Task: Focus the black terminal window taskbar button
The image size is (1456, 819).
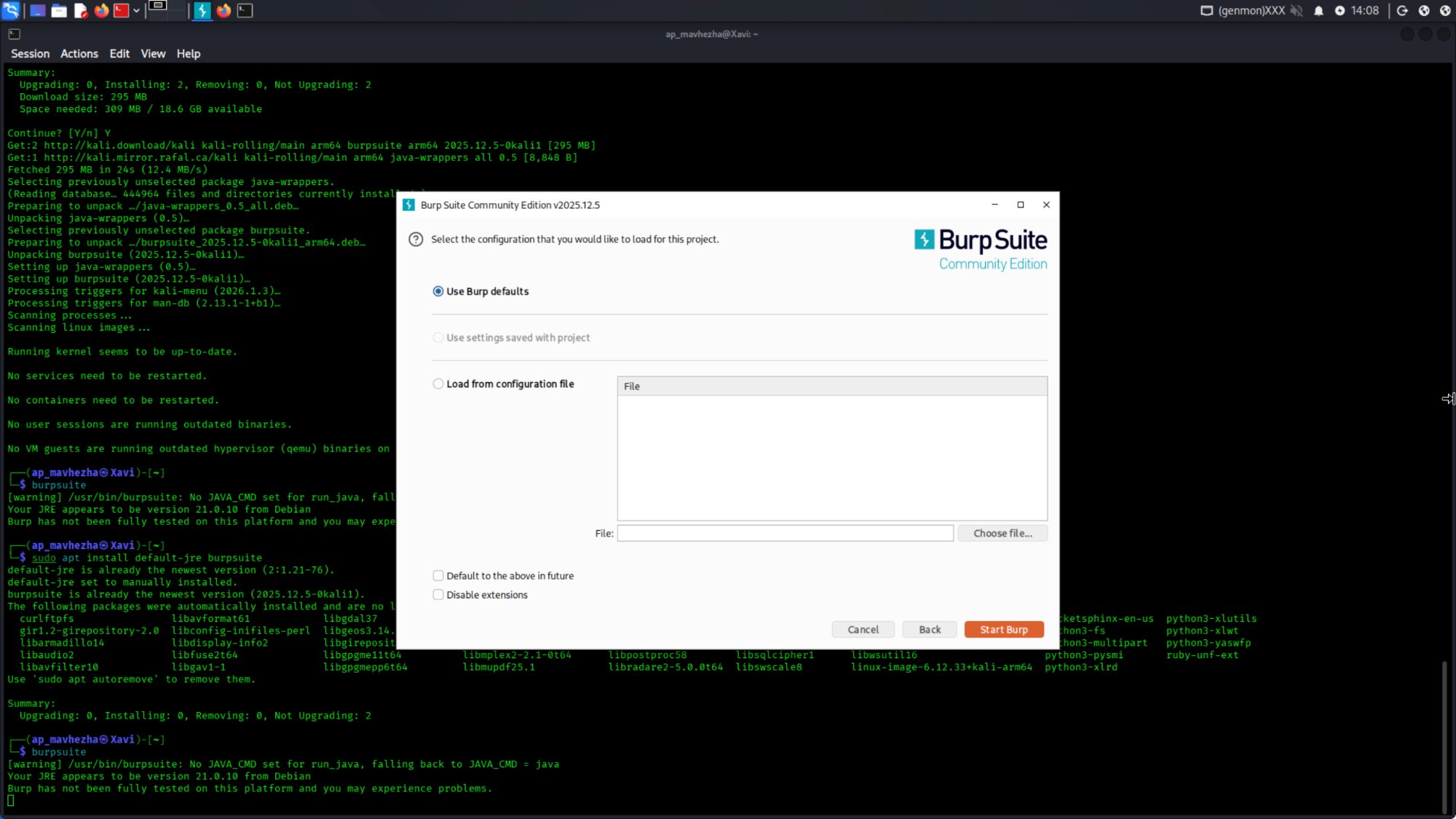Action: tap(245, 10)
